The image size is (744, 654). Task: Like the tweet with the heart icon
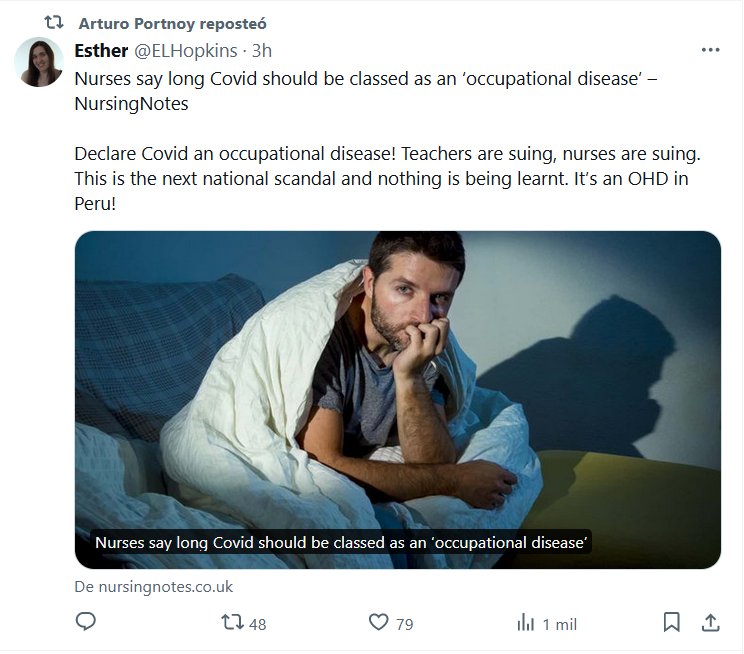point(378,622)
